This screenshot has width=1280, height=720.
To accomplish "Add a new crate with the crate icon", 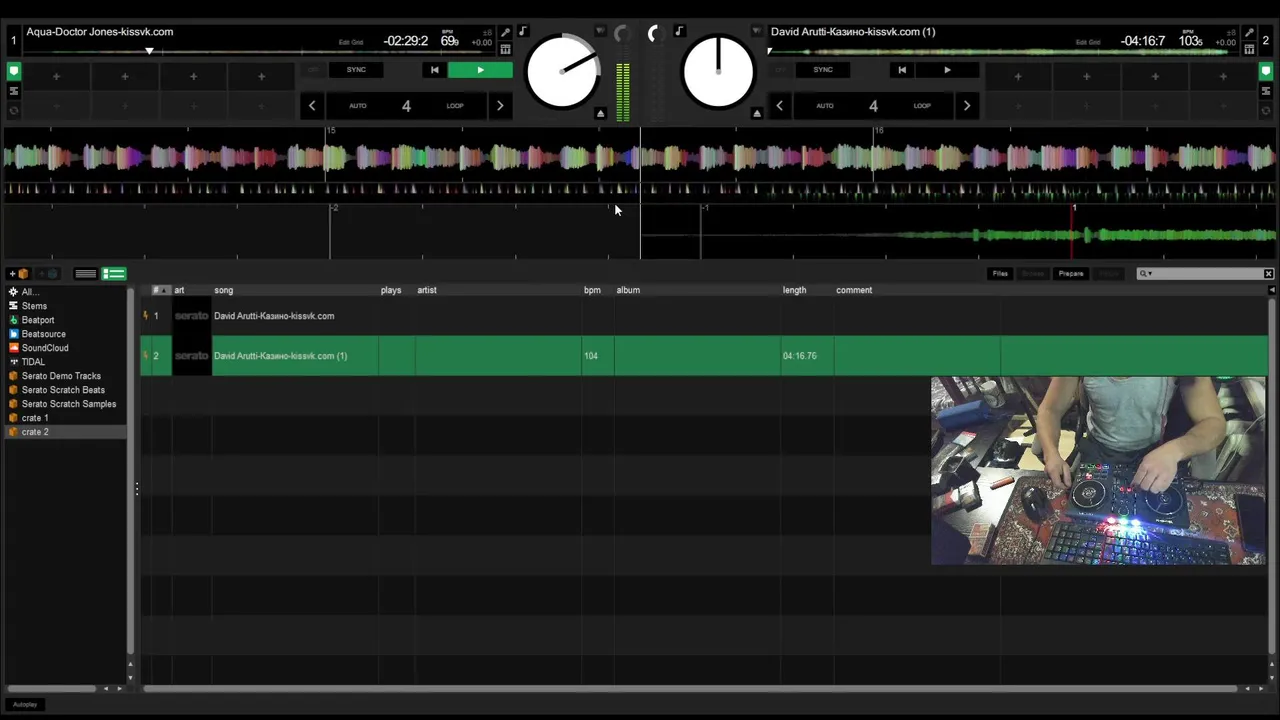I will [x=19, y=274].
